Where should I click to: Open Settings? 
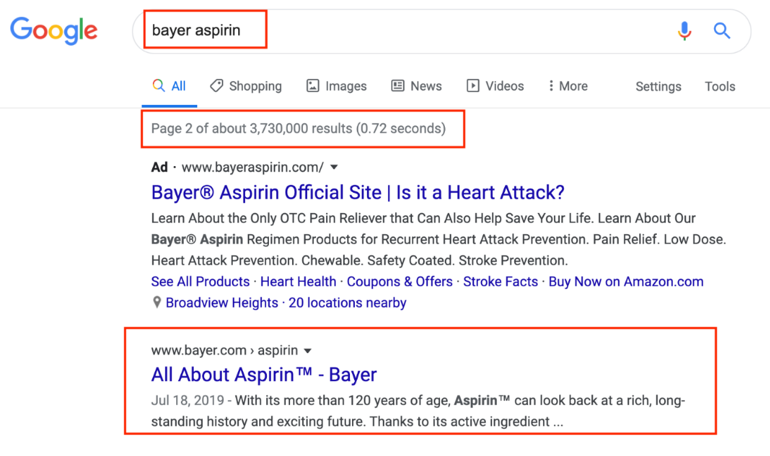tap(658, 87)
